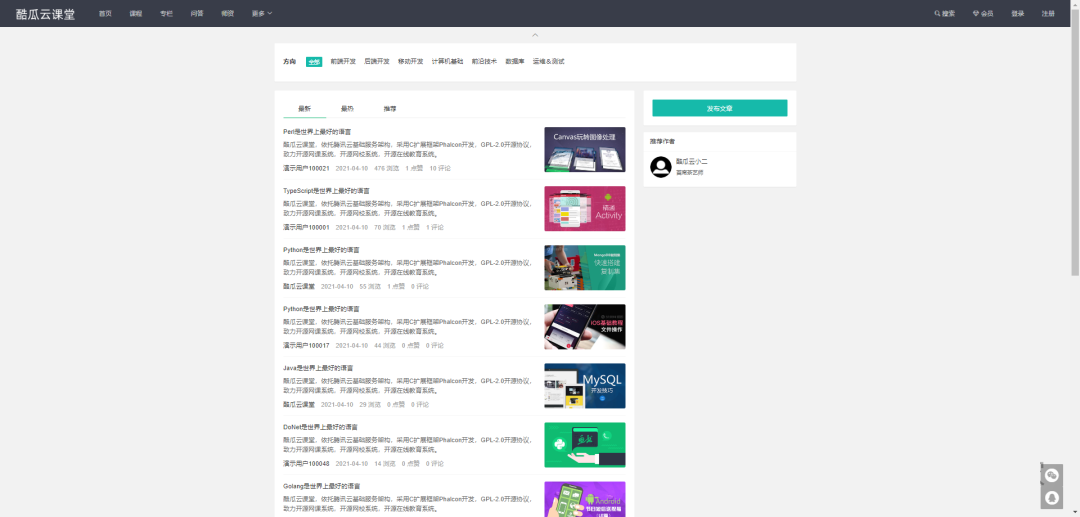Filter articles by 前端开发 direction
1080x517 pixels.
click(x=343, y=62)
